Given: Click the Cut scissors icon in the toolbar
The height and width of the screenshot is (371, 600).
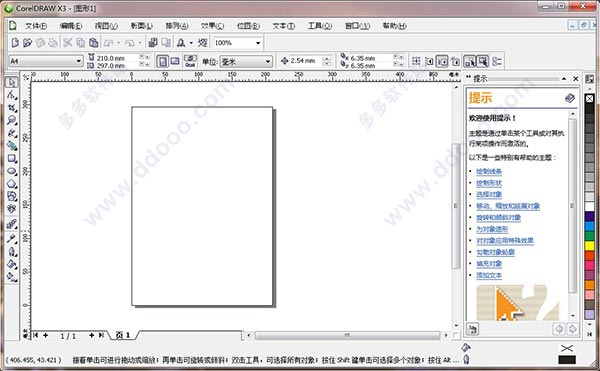Looking at the screenshot, I should tap(68, 42).
